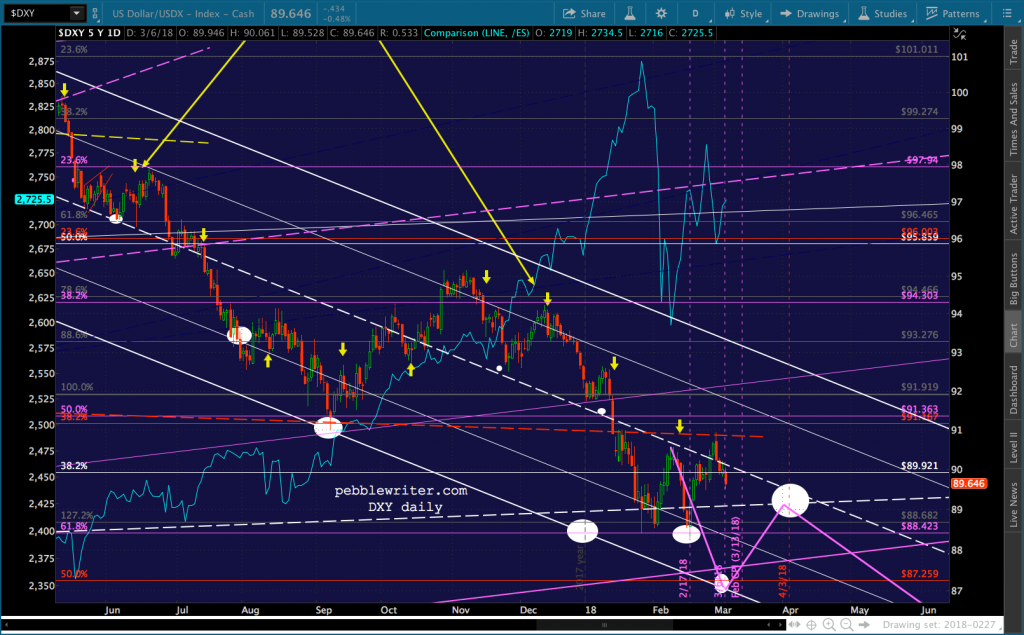Image resolution: width=1024 pixels, height=635 pixels.
Task: Click the Share button
Action: tap(584, 13)
